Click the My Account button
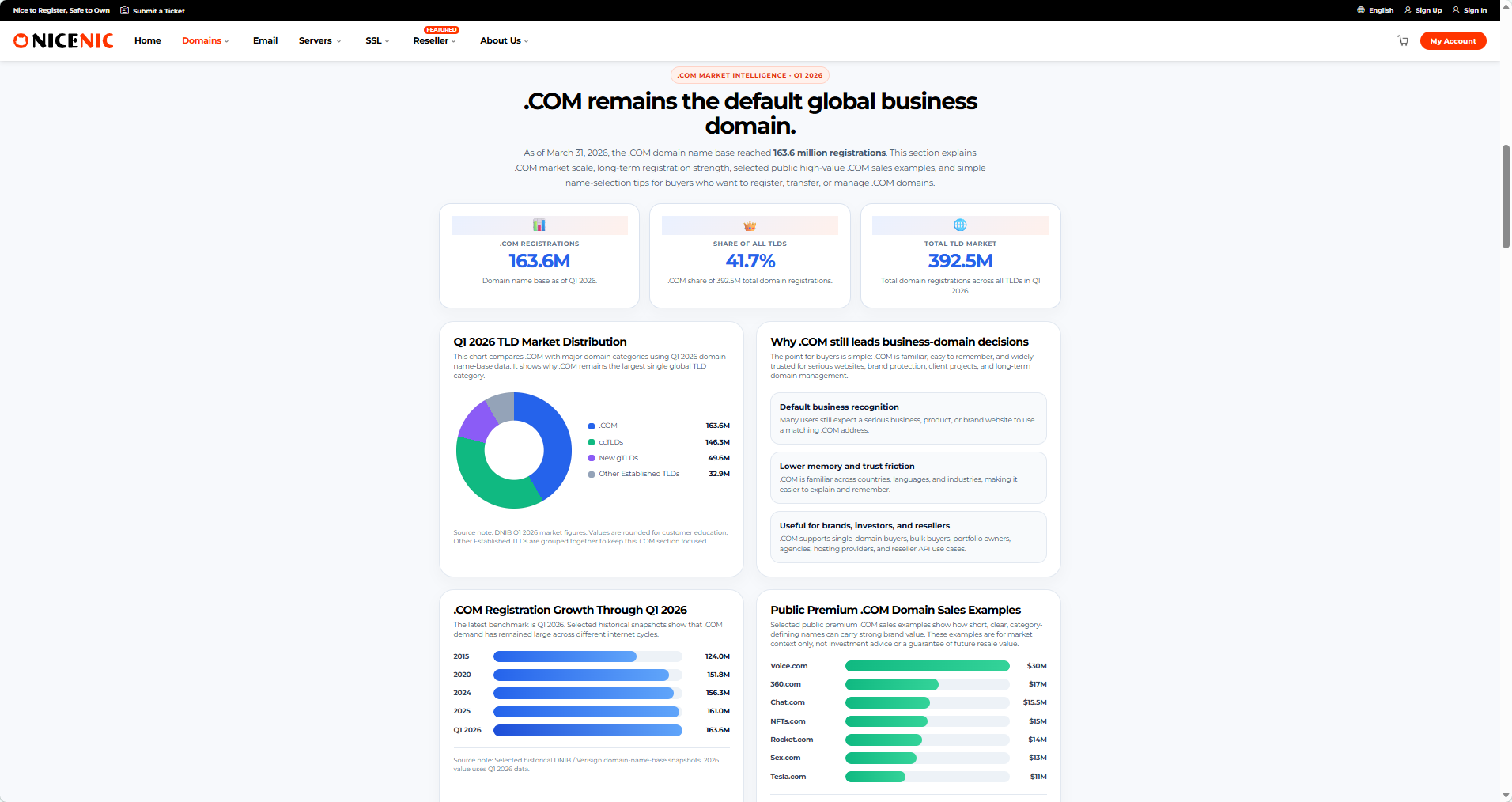This screenshot has width=1512, height=802. pyautogui.click(x=1453, y=40)
